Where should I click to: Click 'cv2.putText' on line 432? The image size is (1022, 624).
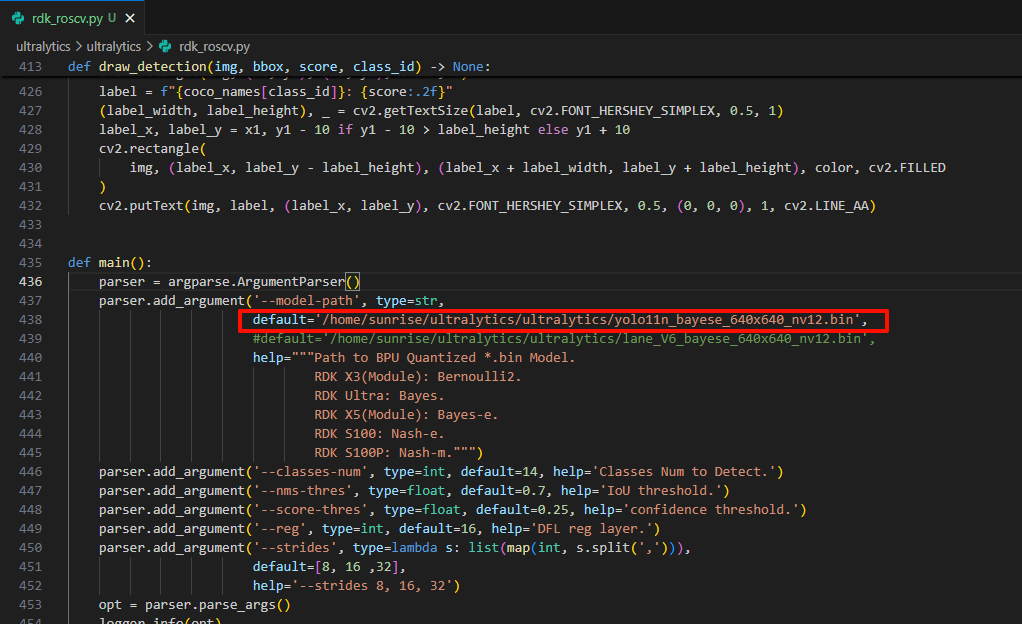coord(141,206)
